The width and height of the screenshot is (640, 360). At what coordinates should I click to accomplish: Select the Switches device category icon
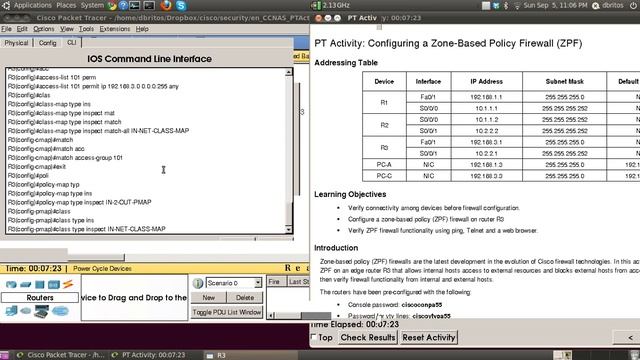click(x=25, y=284)
